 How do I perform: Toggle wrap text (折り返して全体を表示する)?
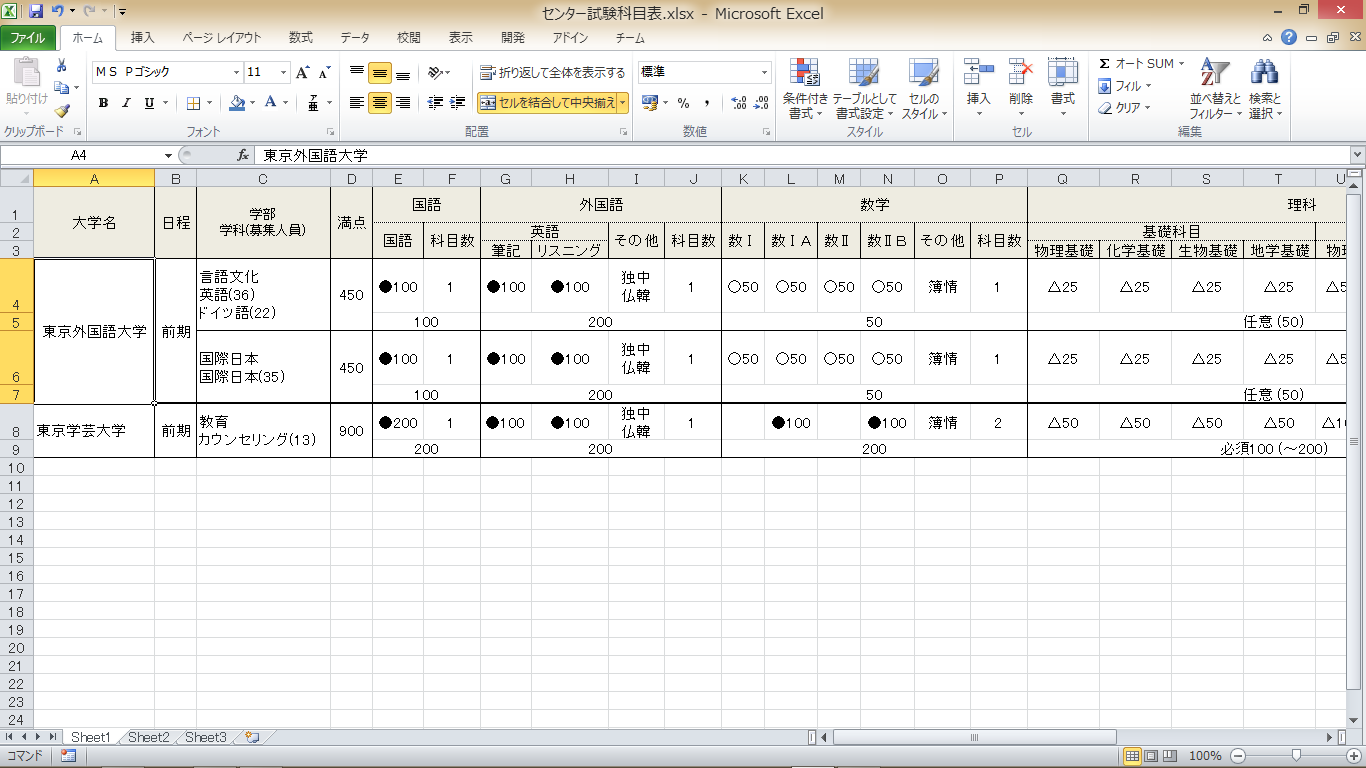coord(552,73)
